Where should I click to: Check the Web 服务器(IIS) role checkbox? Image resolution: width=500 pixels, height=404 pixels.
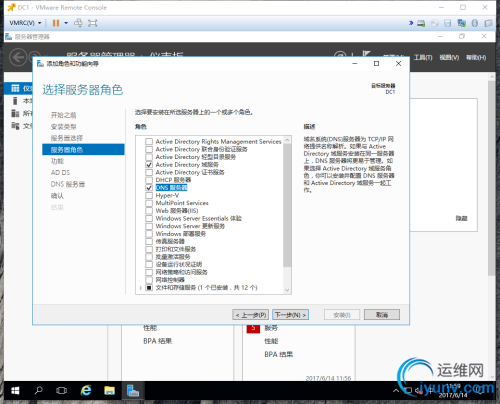click(149, 211)
